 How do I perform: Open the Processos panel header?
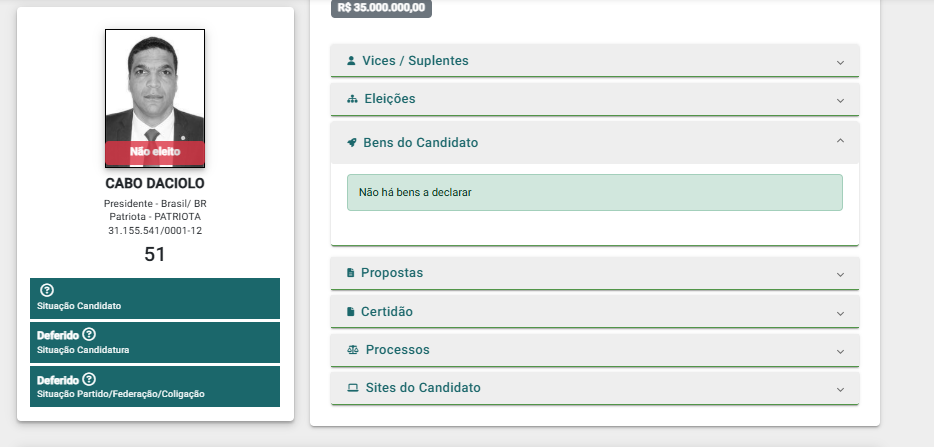(x=594, y=350)
